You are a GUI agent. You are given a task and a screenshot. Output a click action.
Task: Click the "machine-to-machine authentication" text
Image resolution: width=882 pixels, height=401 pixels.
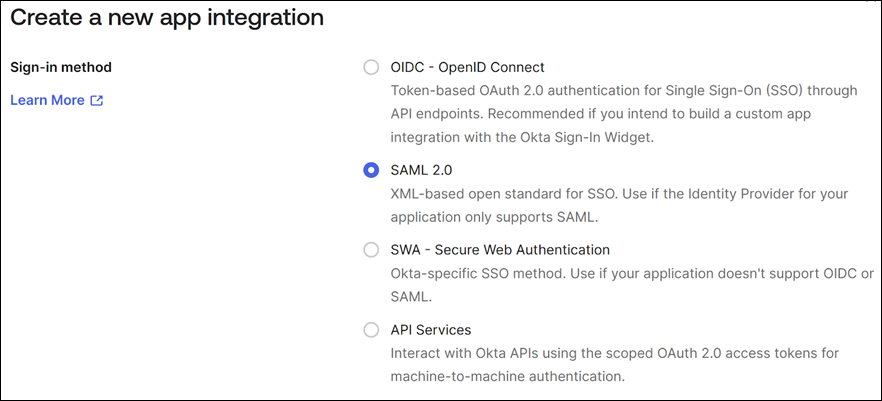507,376
